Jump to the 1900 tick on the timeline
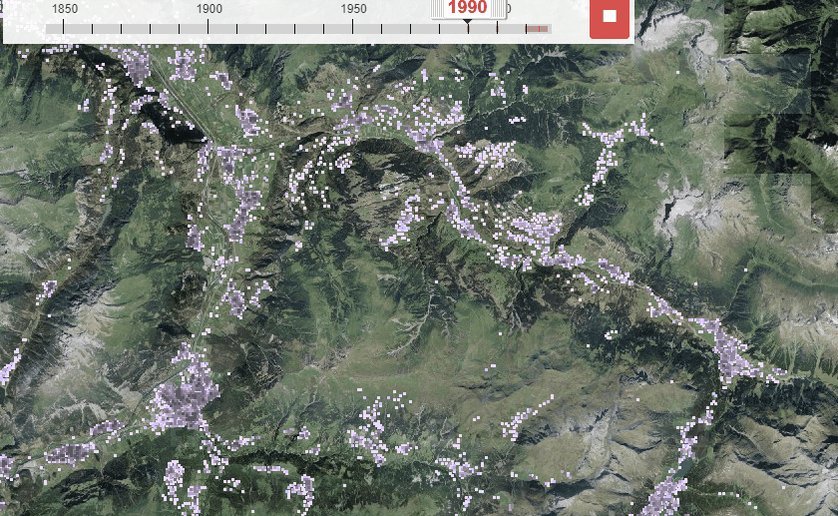 click(208, 28)
